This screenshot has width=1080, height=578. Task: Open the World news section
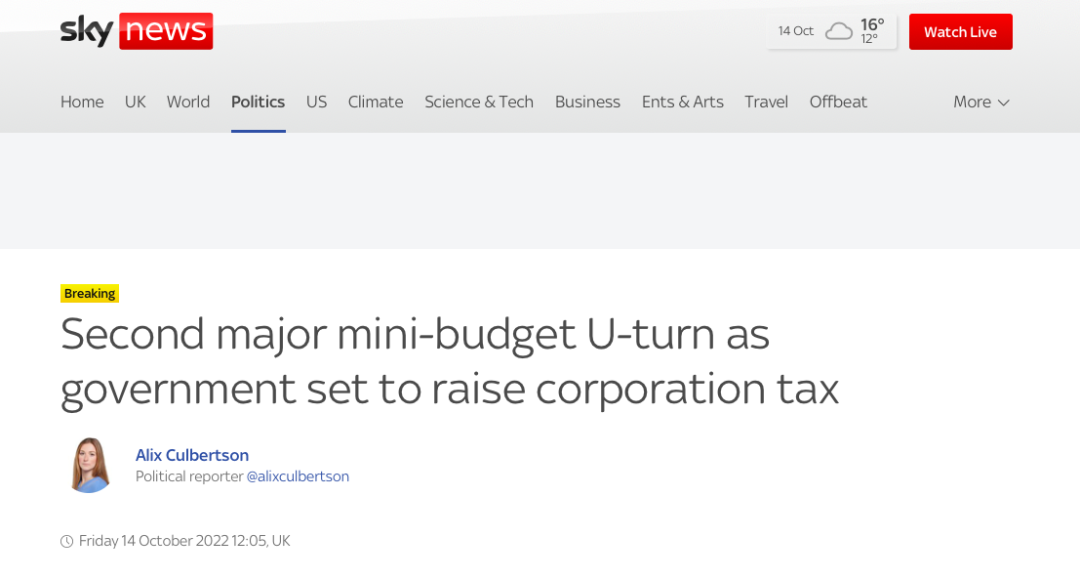pos(188,102)
